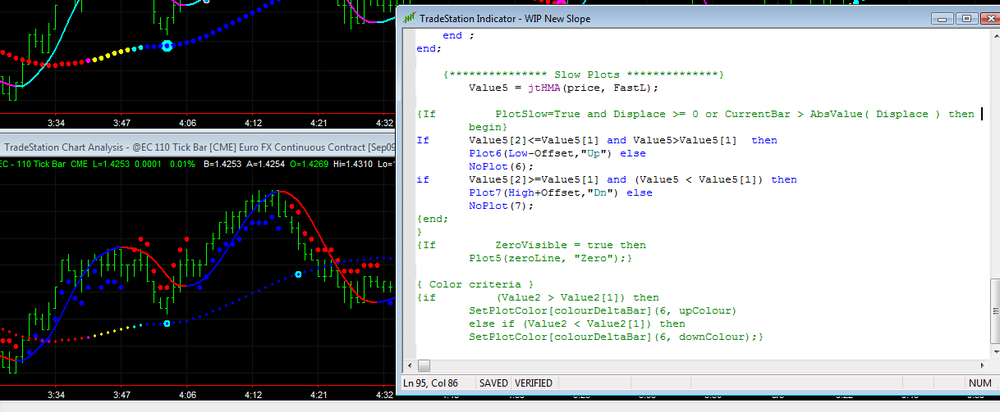Click the 'B=1.4253' bid value in chart status line
This screenshot has width=1000, height=412.
click(222, 165)
